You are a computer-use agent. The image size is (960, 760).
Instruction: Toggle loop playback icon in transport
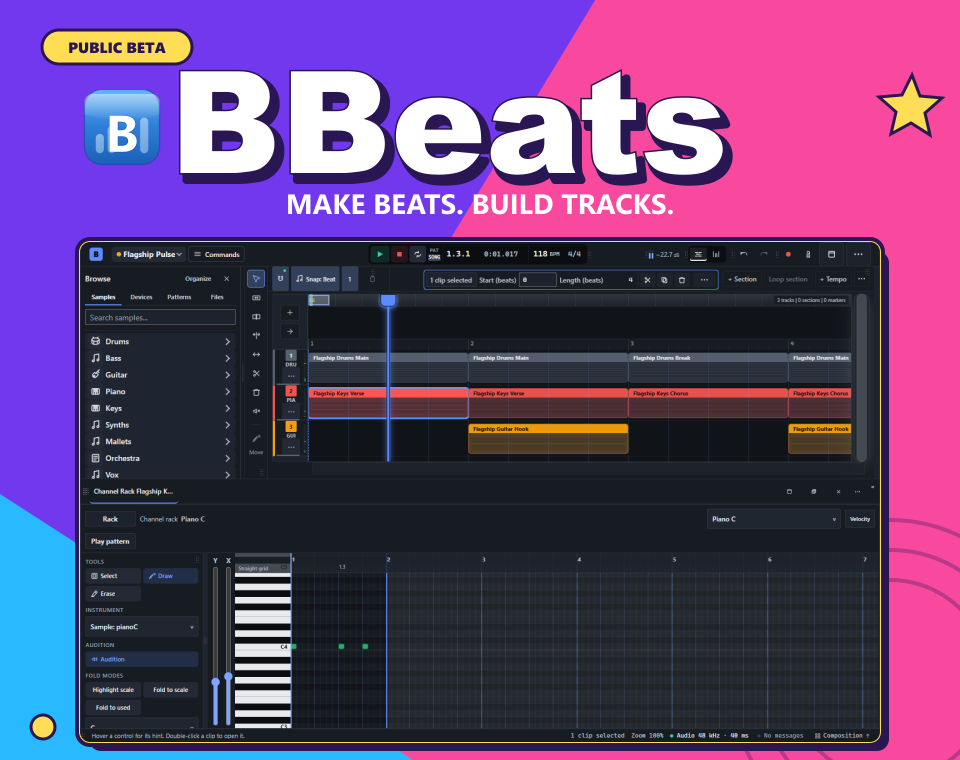point(418,254)
